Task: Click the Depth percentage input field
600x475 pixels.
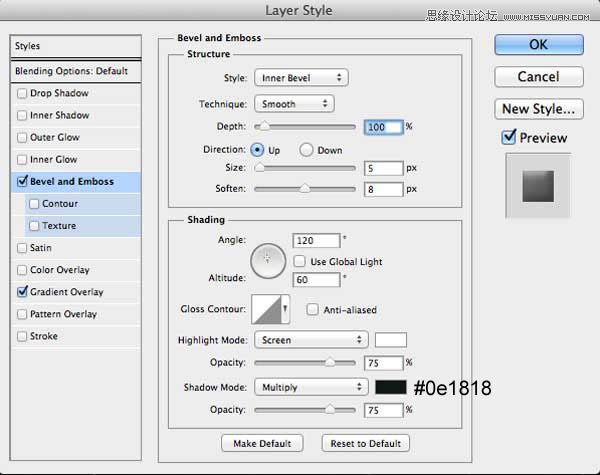Action: [x=384, y=127]
